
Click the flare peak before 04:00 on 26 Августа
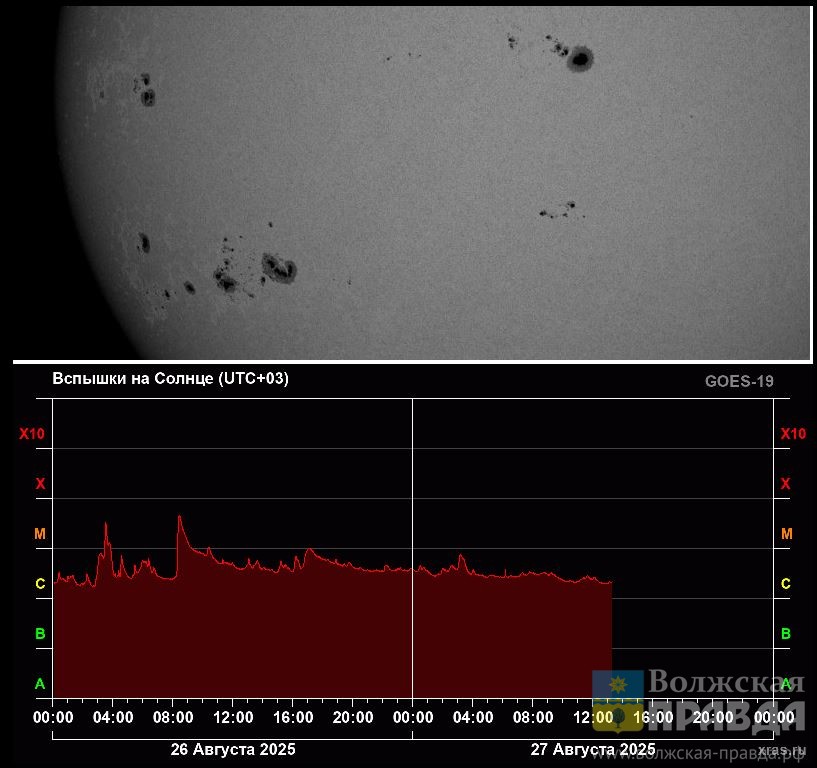pos(106,523)
